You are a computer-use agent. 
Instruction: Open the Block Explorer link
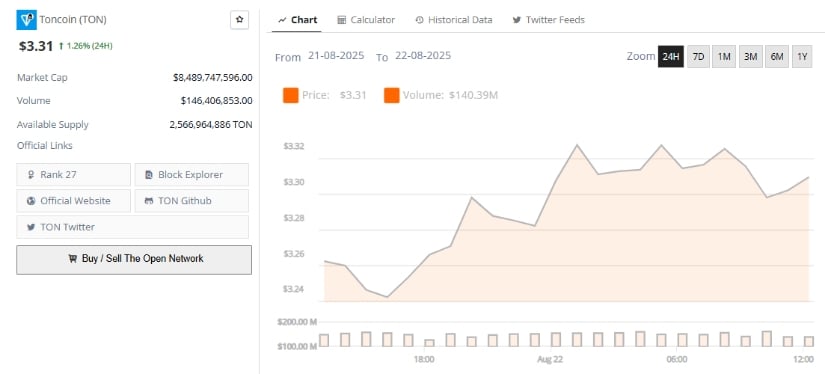192,175
